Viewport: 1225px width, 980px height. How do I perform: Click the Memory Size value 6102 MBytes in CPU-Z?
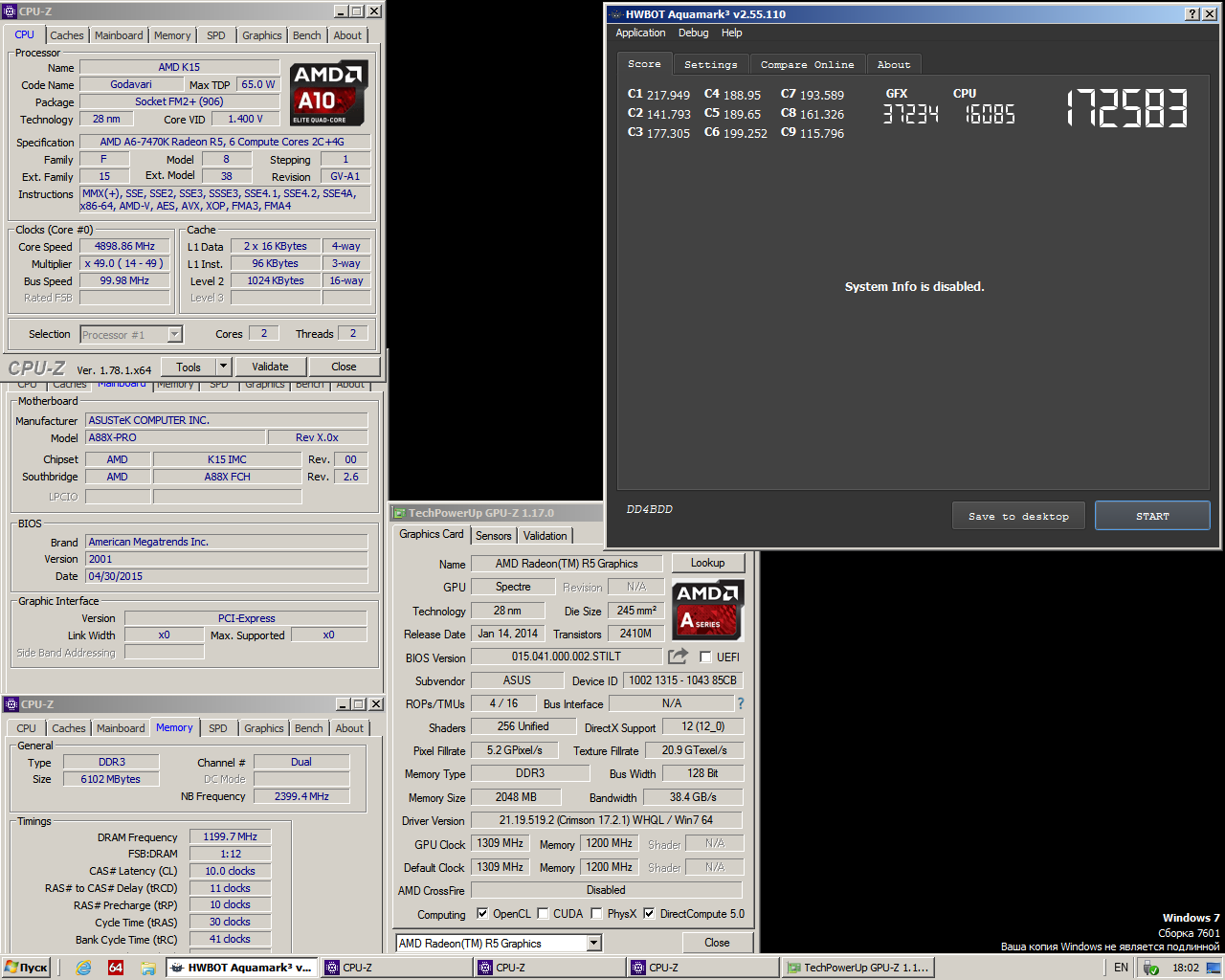click(x=111, y=779)
